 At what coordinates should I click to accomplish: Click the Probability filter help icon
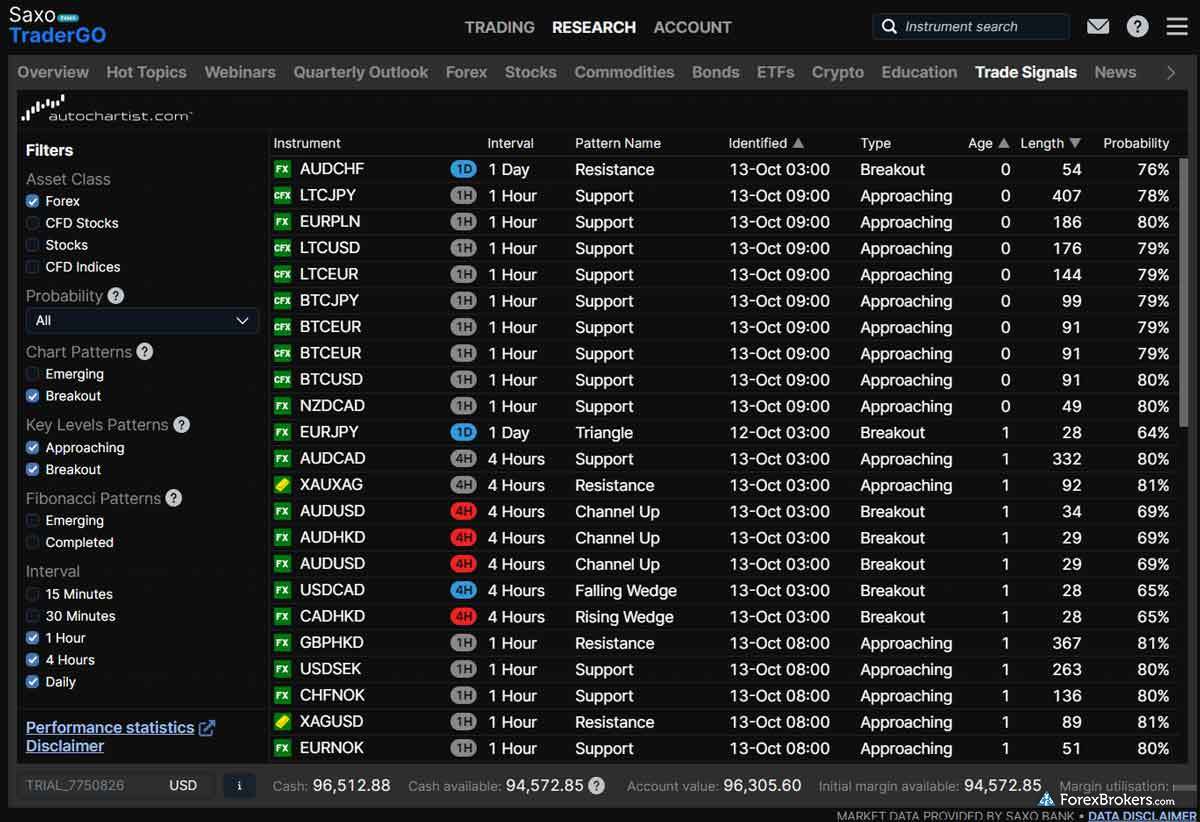(116, 296)
